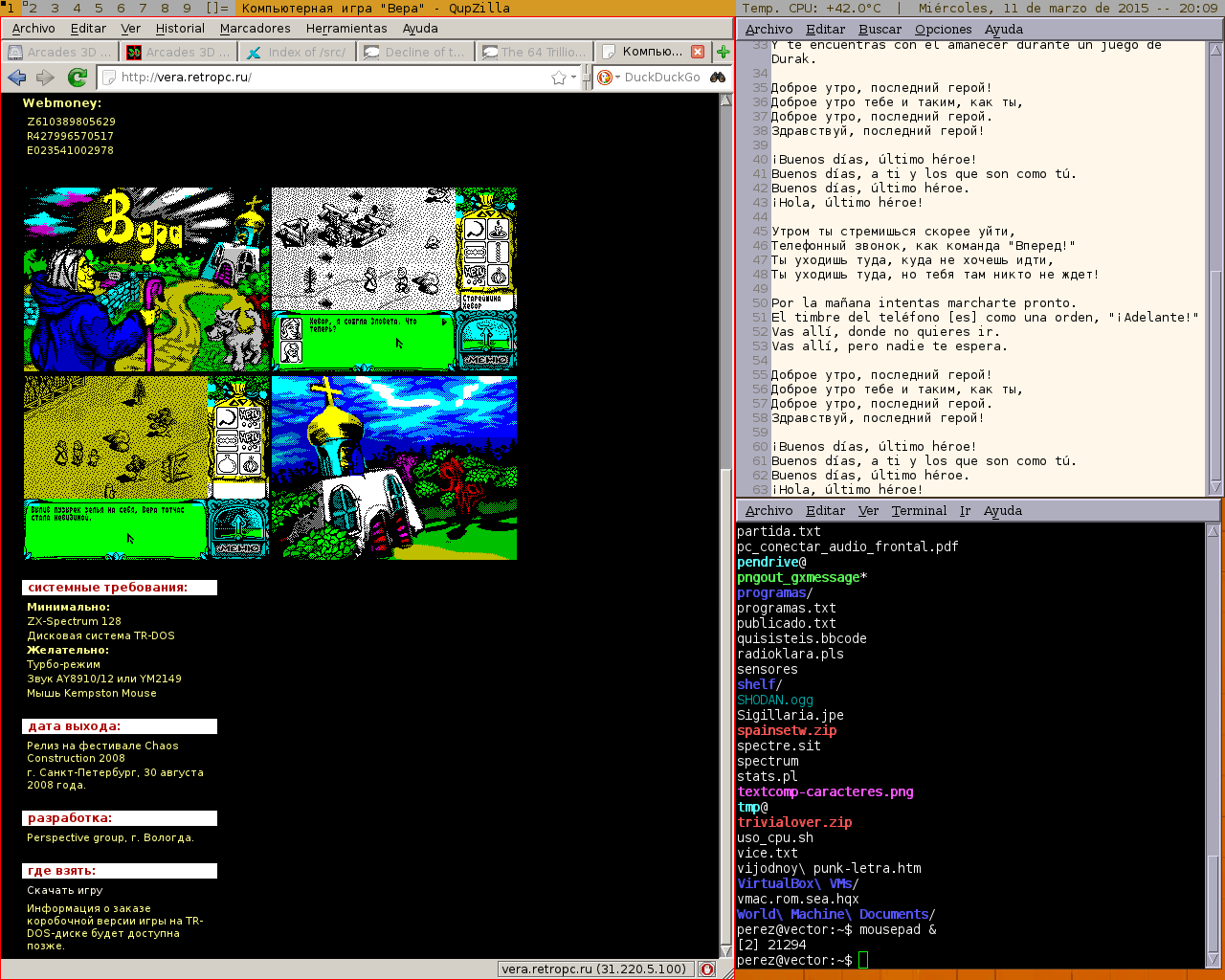The height and width of the screenshot is (980, 1225).
Task: Click the AdBlock icon in QupZilla status bar
Action: pyautogui.click(x=707, y=969)
